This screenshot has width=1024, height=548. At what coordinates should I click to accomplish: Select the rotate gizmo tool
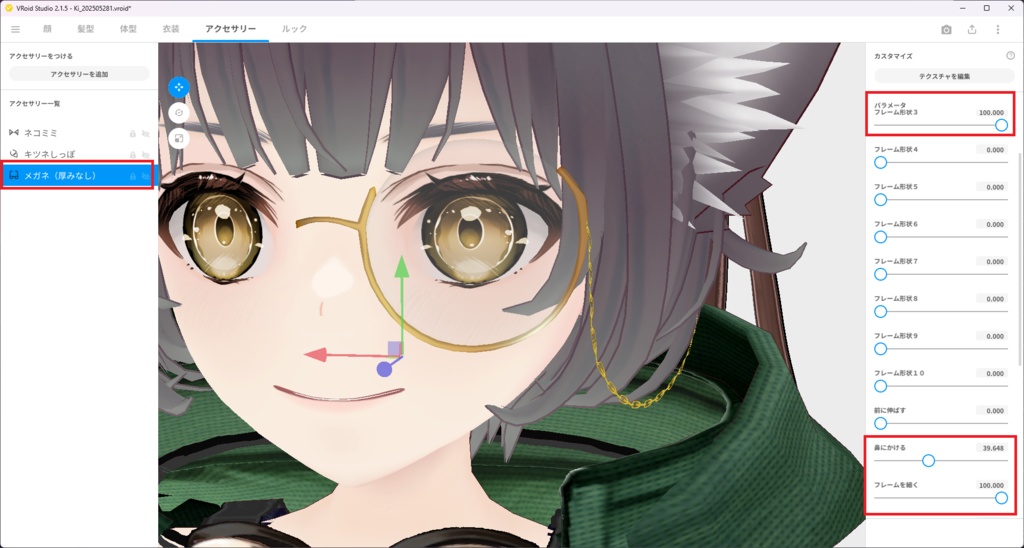(x=179, y=113)
